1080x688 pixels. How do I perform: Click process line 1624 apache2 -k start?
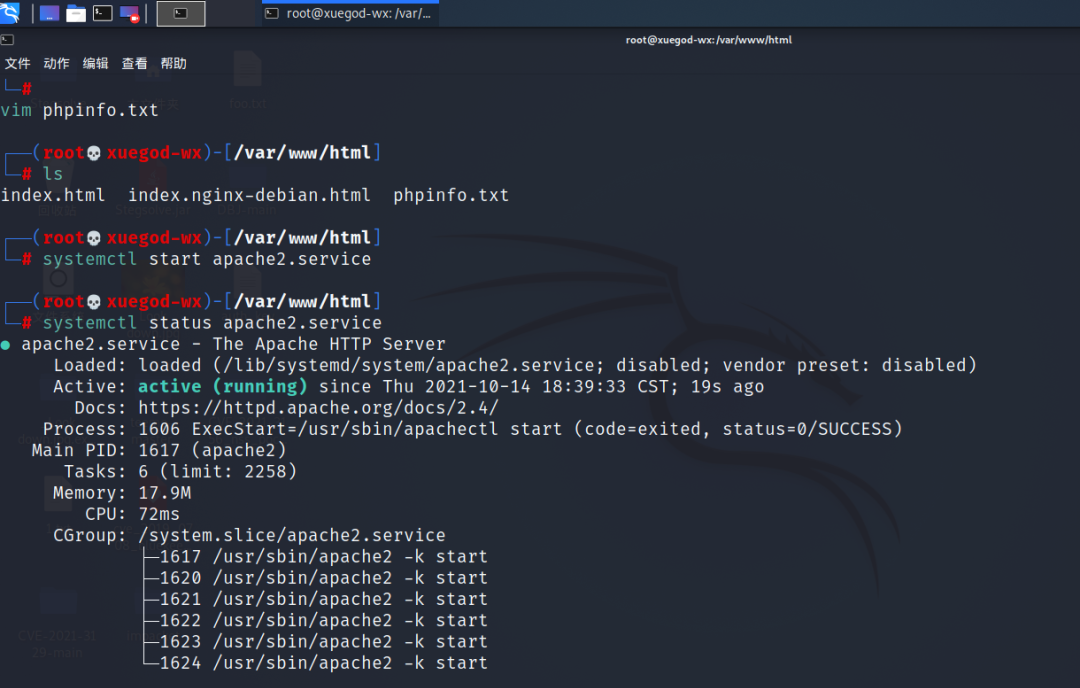click(324, 663)
